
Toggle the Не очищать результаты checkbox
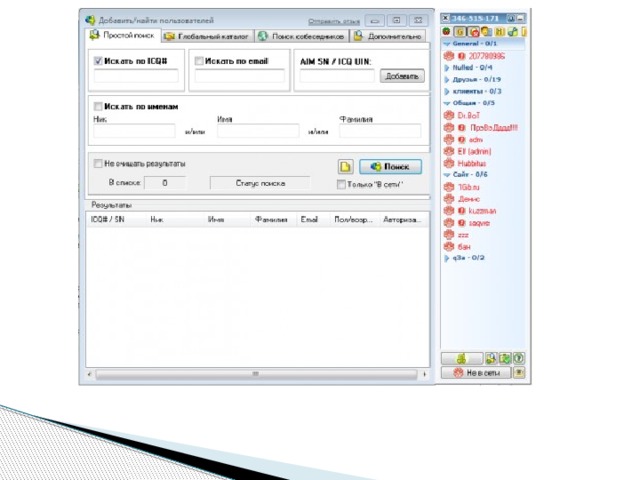pyautogui.click(x=97, y=163)
